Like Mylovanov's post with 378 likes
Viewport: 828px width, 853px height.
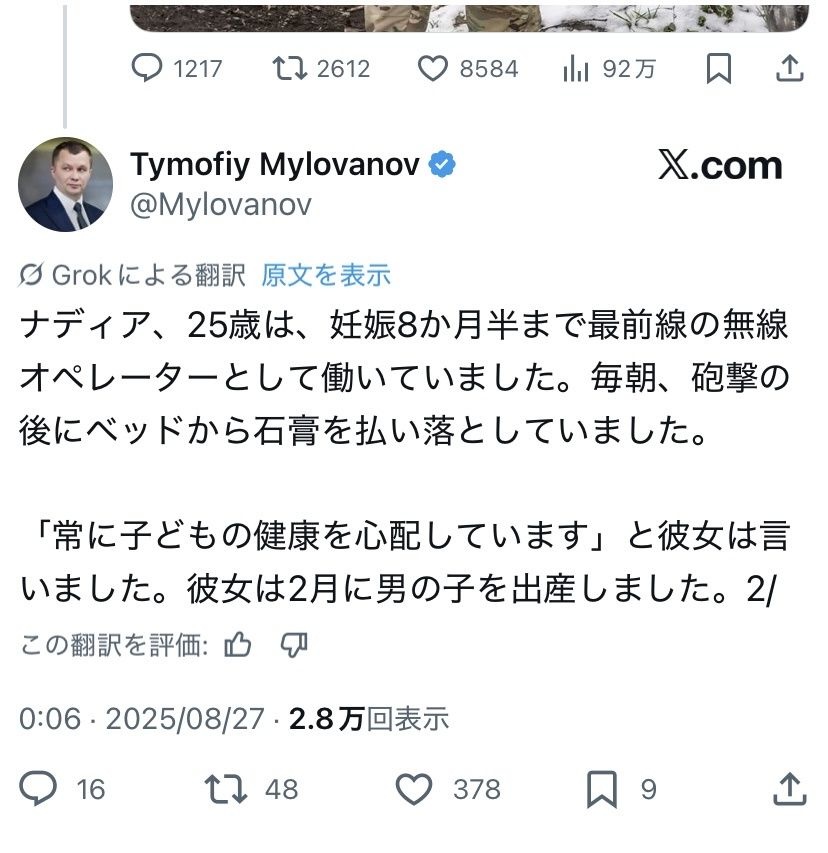click(413, 789)
